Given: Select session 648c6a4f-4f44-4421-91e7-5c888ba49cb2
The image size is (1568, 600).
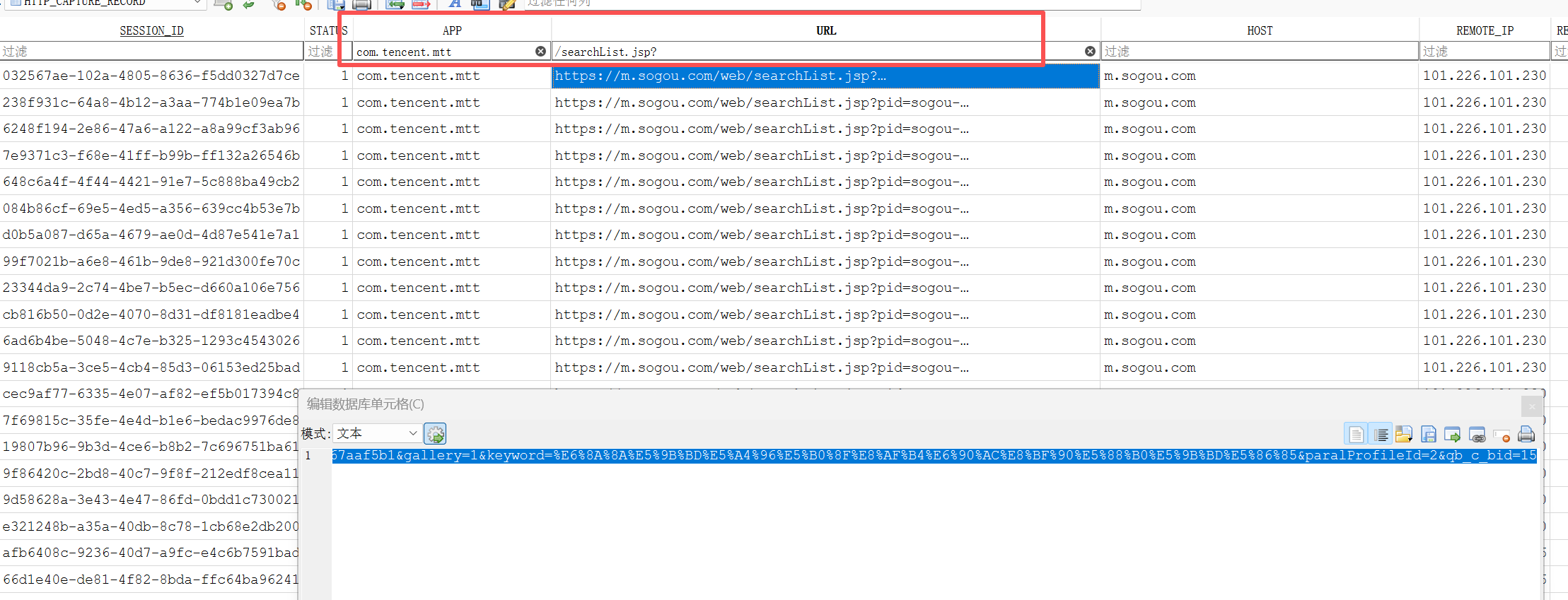Looking at the screenshot, I should click(x=151, y=182).
